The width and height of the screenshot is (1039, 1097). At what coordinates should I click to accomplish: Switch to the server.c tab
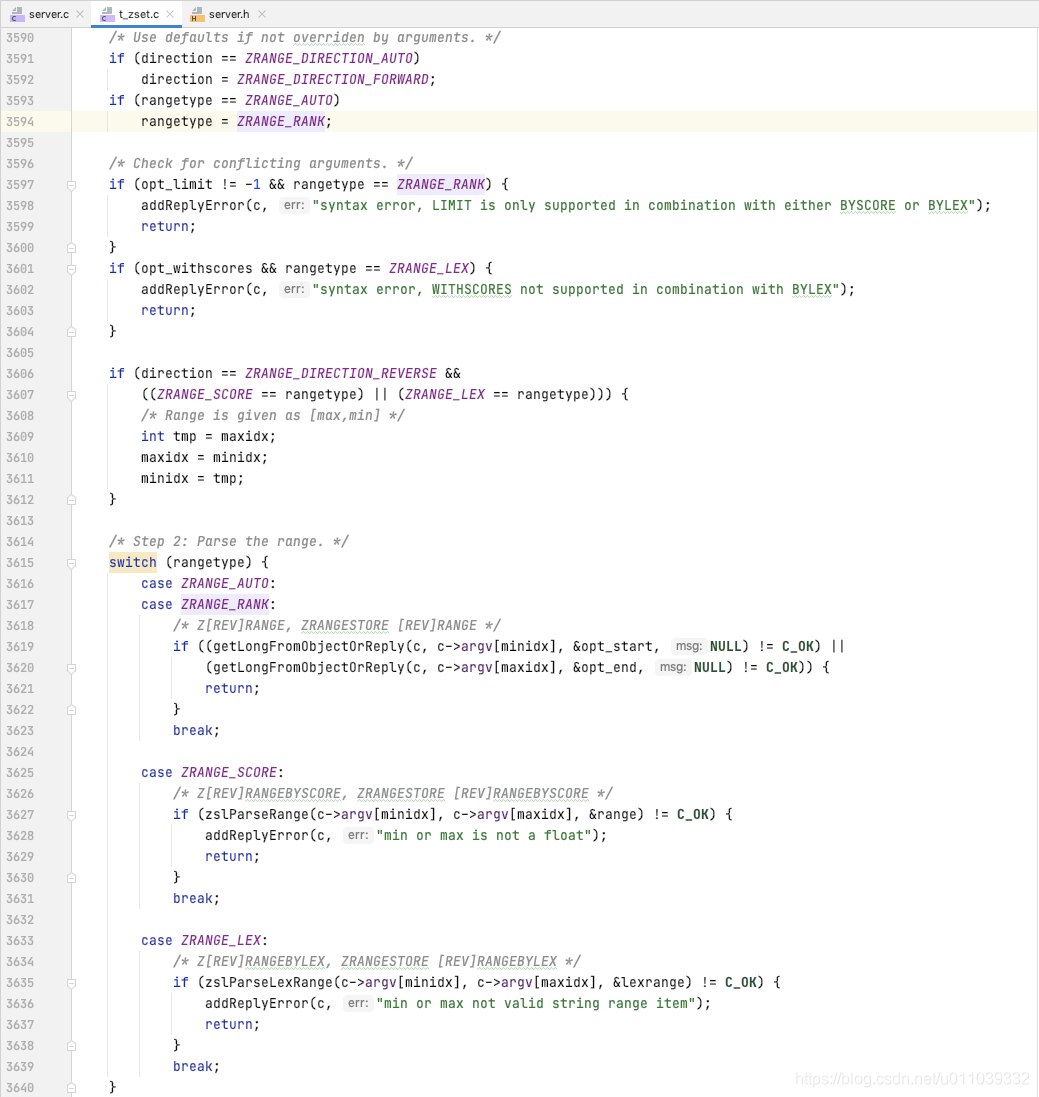click(48, 14)
